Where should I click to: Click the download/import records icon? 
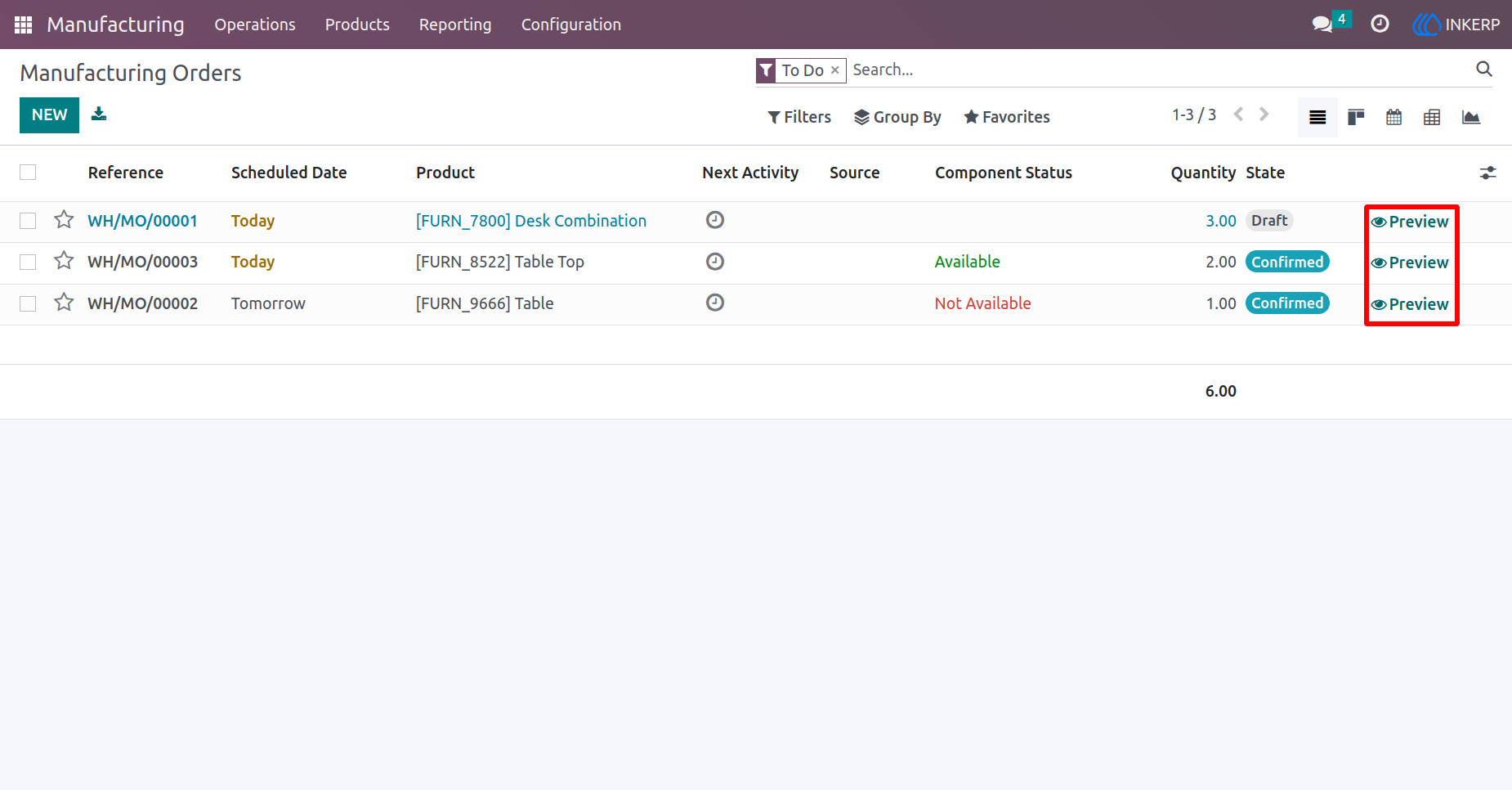point(99,114)
